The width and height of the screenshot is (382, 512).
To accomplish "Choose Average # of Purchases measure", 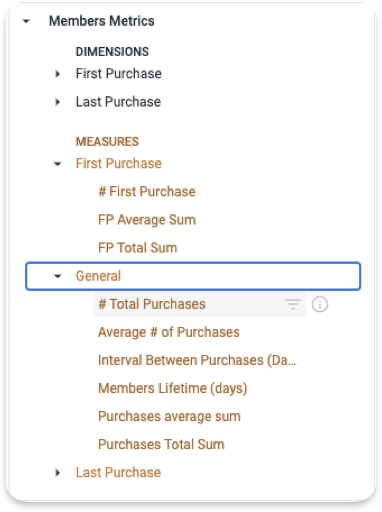I will click(x=169, y=332).
